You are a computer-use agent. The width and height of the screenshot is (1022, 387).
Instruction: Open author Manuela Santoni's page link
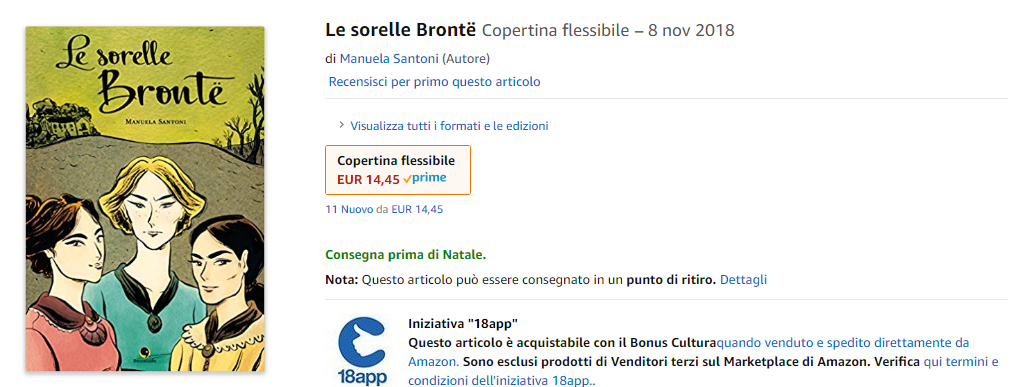coord(389,59)
